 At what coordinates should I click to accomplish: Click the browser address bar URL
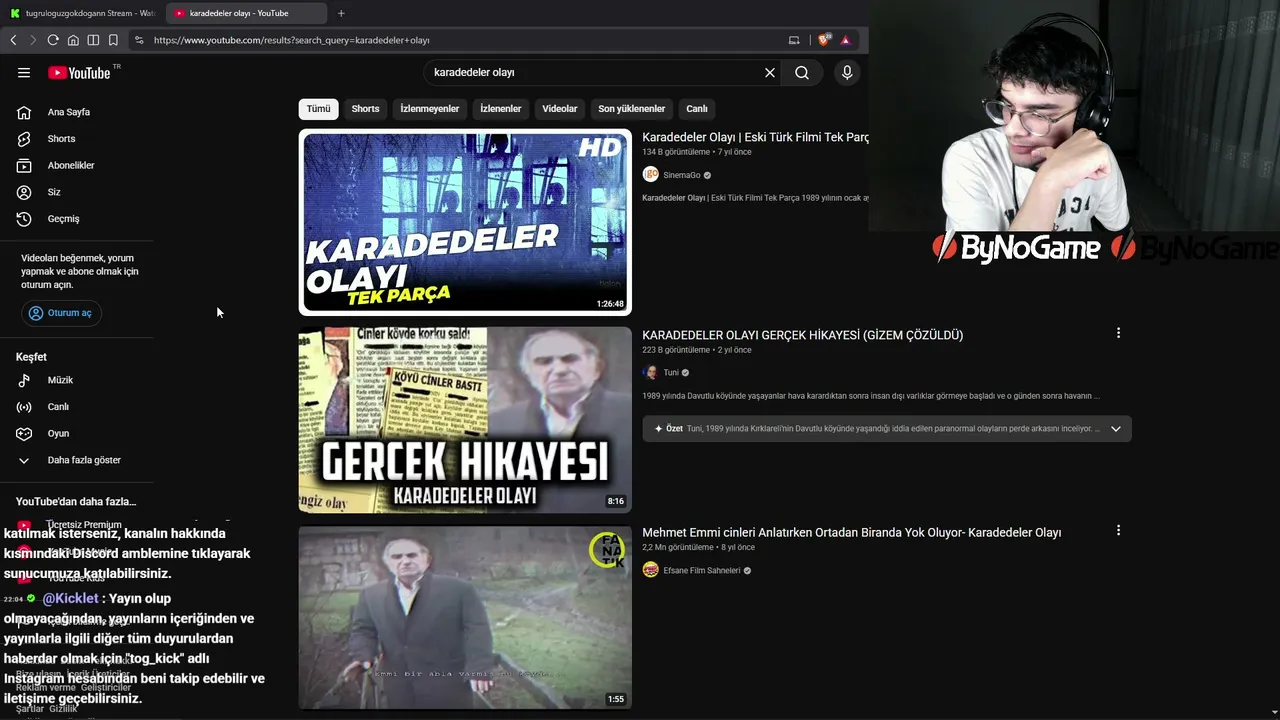click(292, 40)
